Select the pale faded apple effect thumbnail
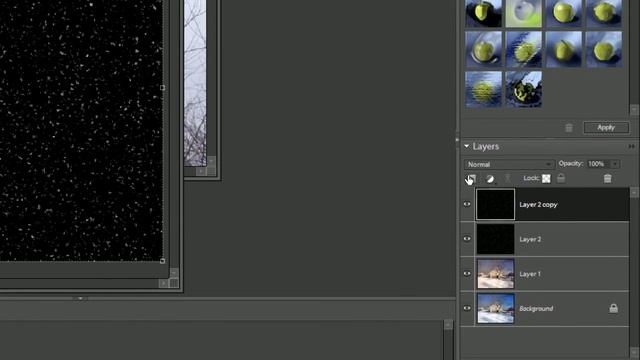Screen dimensions: 640x360 (524, 13)
